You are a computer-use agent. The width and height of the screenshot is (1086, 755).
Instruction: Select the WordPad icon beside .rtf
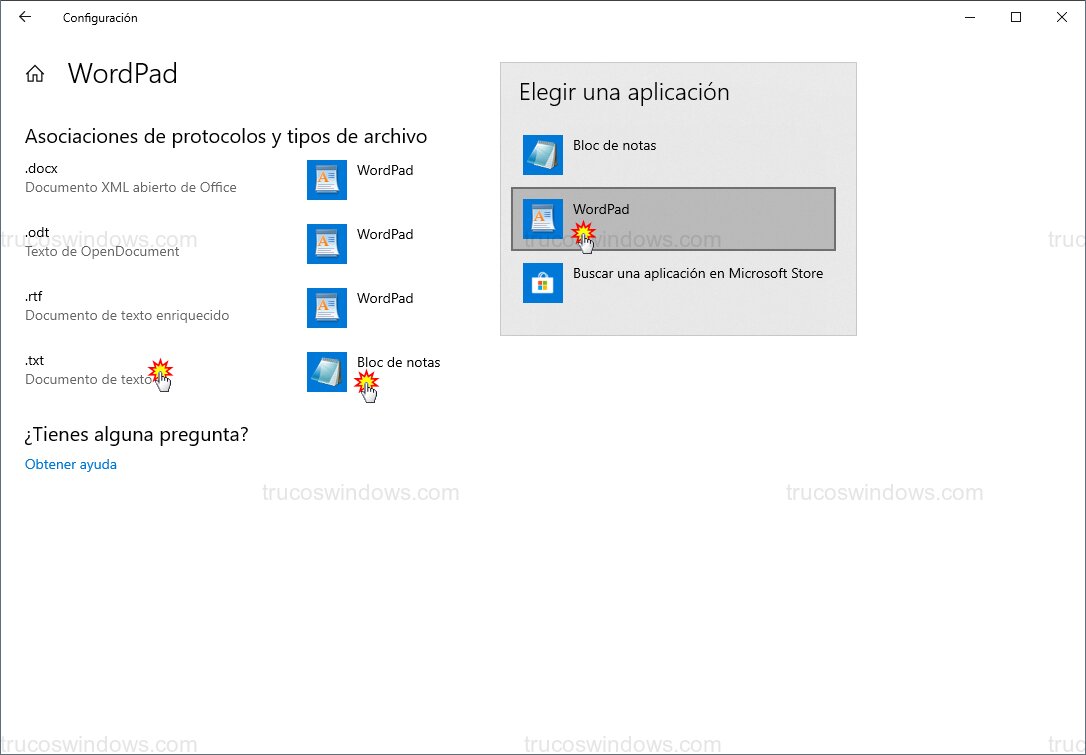(x=326, y=308)
